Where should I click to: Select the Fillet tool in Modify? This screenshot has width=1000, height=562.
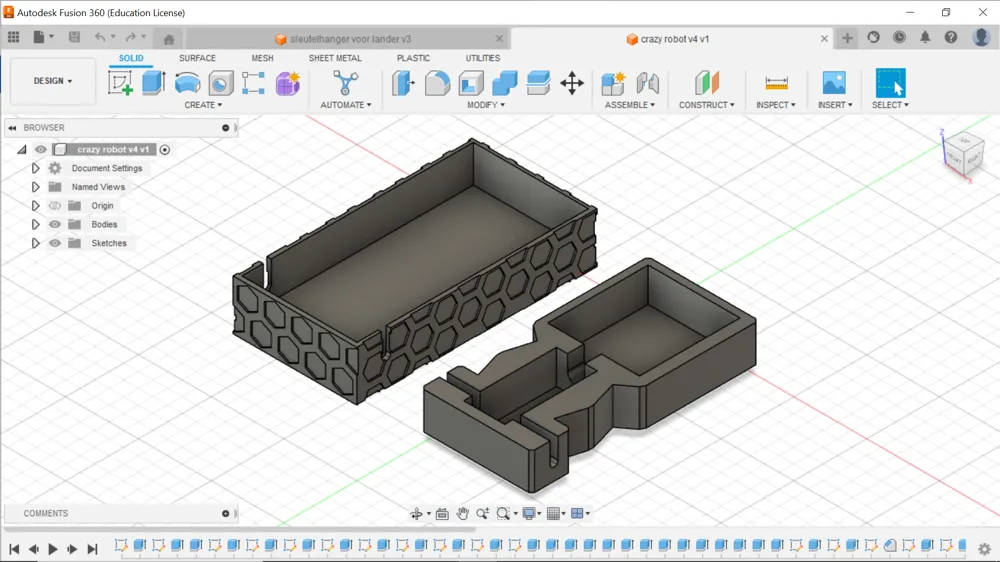(438, 83)
